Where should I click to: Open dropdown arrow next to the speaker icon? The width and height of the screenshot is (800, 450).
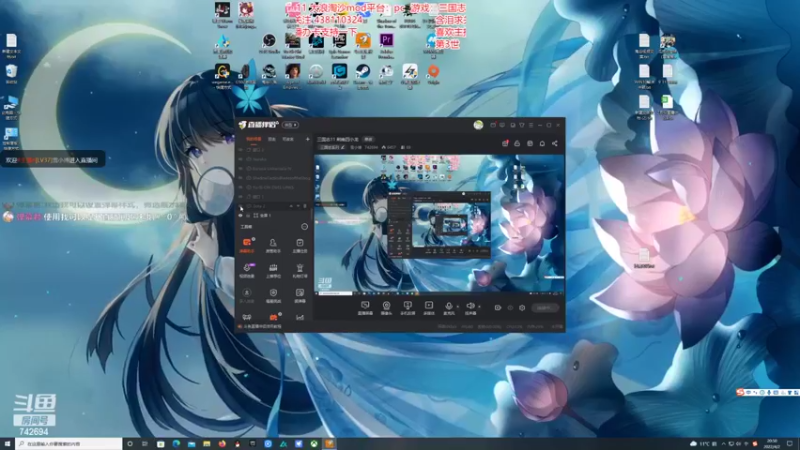(x=479, y=307)
